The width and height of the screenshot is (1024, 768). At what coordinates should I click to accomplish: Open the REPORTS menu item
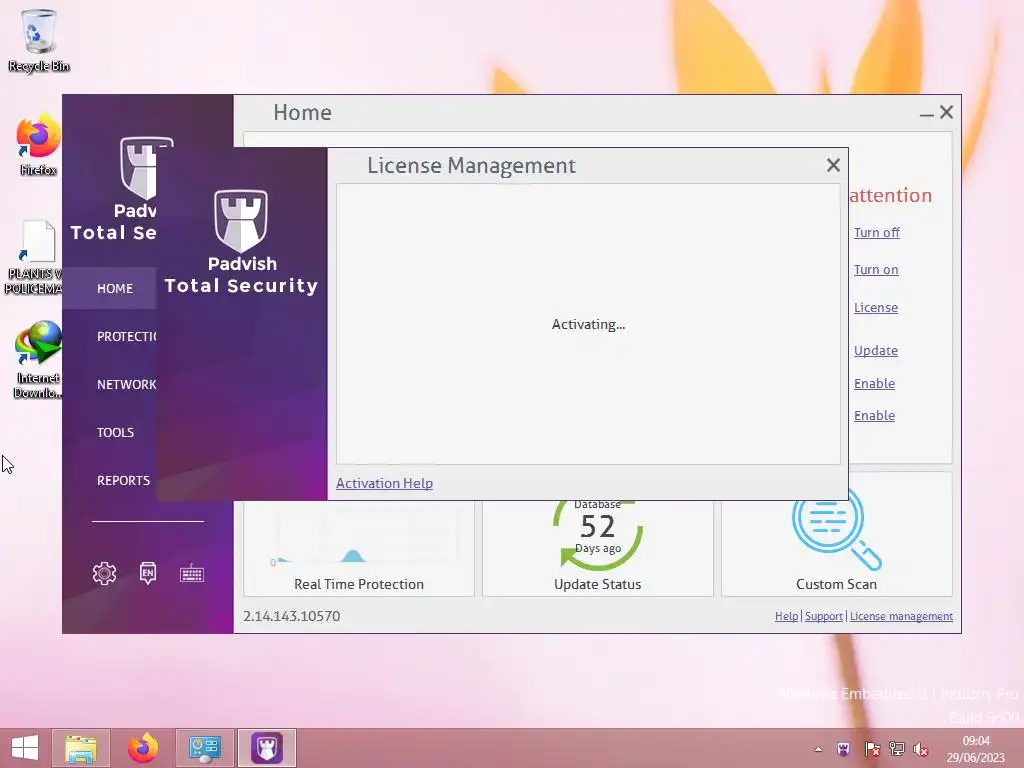click(x=123, y=481)
